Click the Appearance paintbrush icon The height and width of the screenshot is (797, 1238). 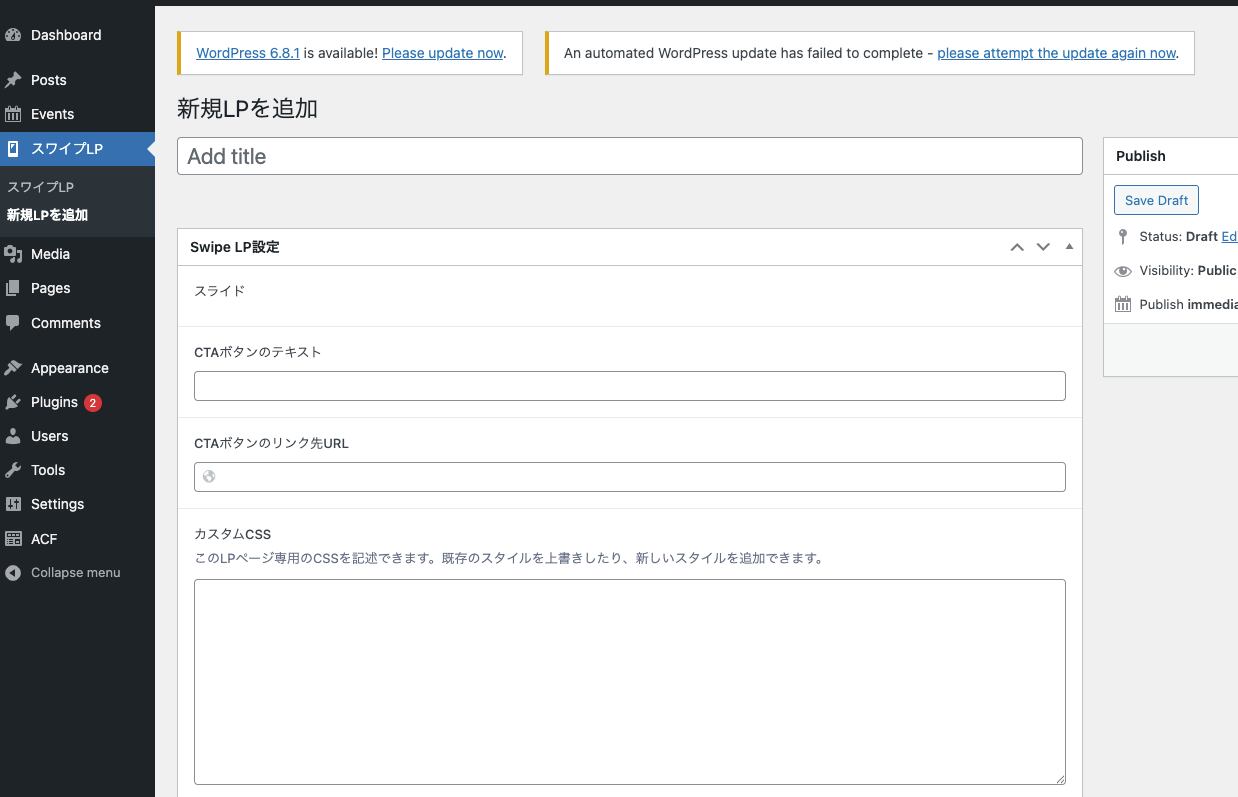[x=13, y=368]
